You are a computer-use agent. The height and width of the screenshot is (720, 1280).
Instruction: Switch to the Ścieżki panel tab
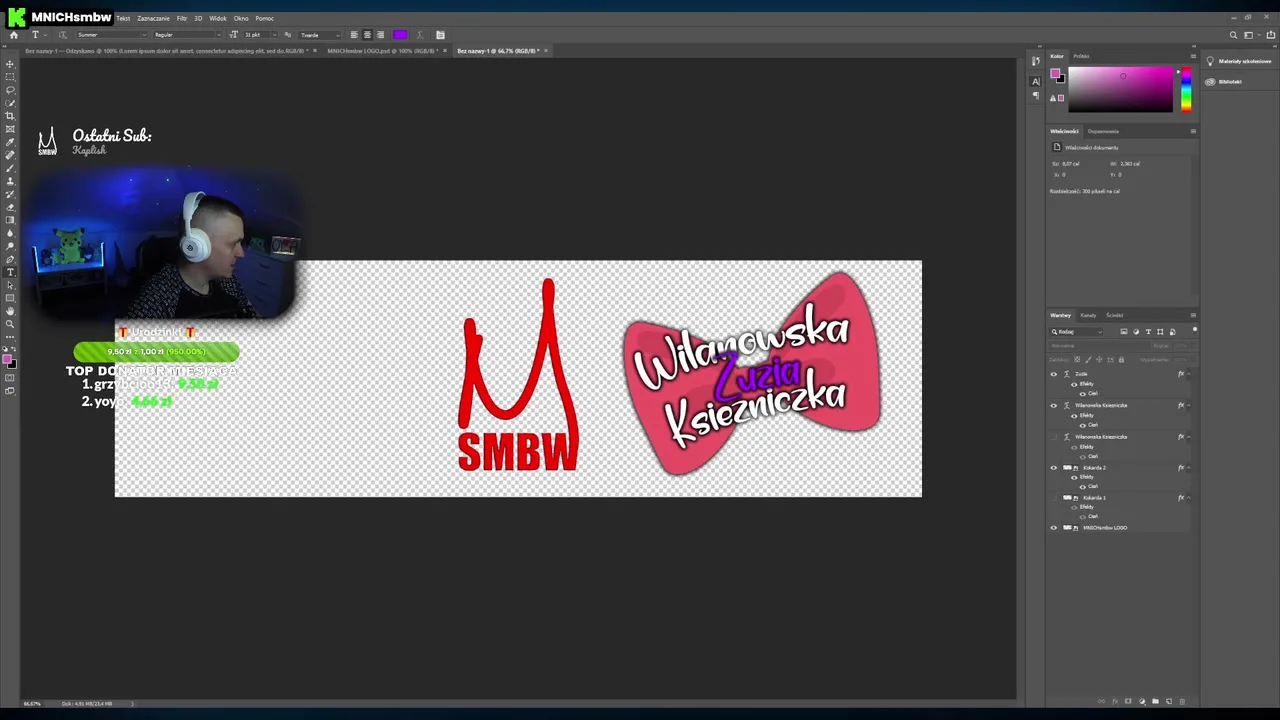tap(1114, 315)
